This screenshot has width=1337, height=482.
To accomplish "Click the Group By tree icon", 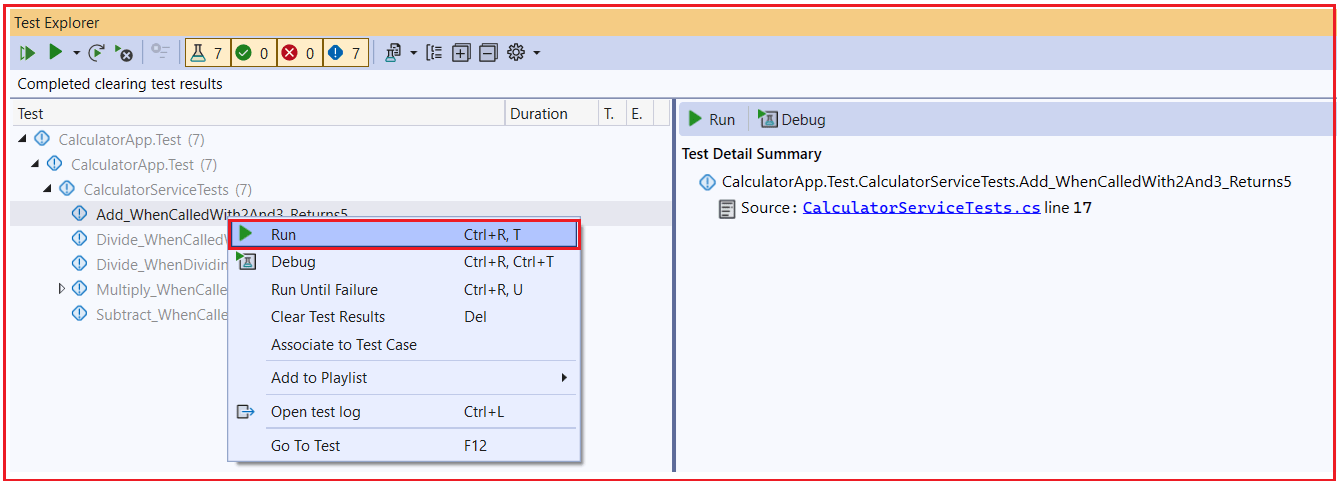I will 434,53.
